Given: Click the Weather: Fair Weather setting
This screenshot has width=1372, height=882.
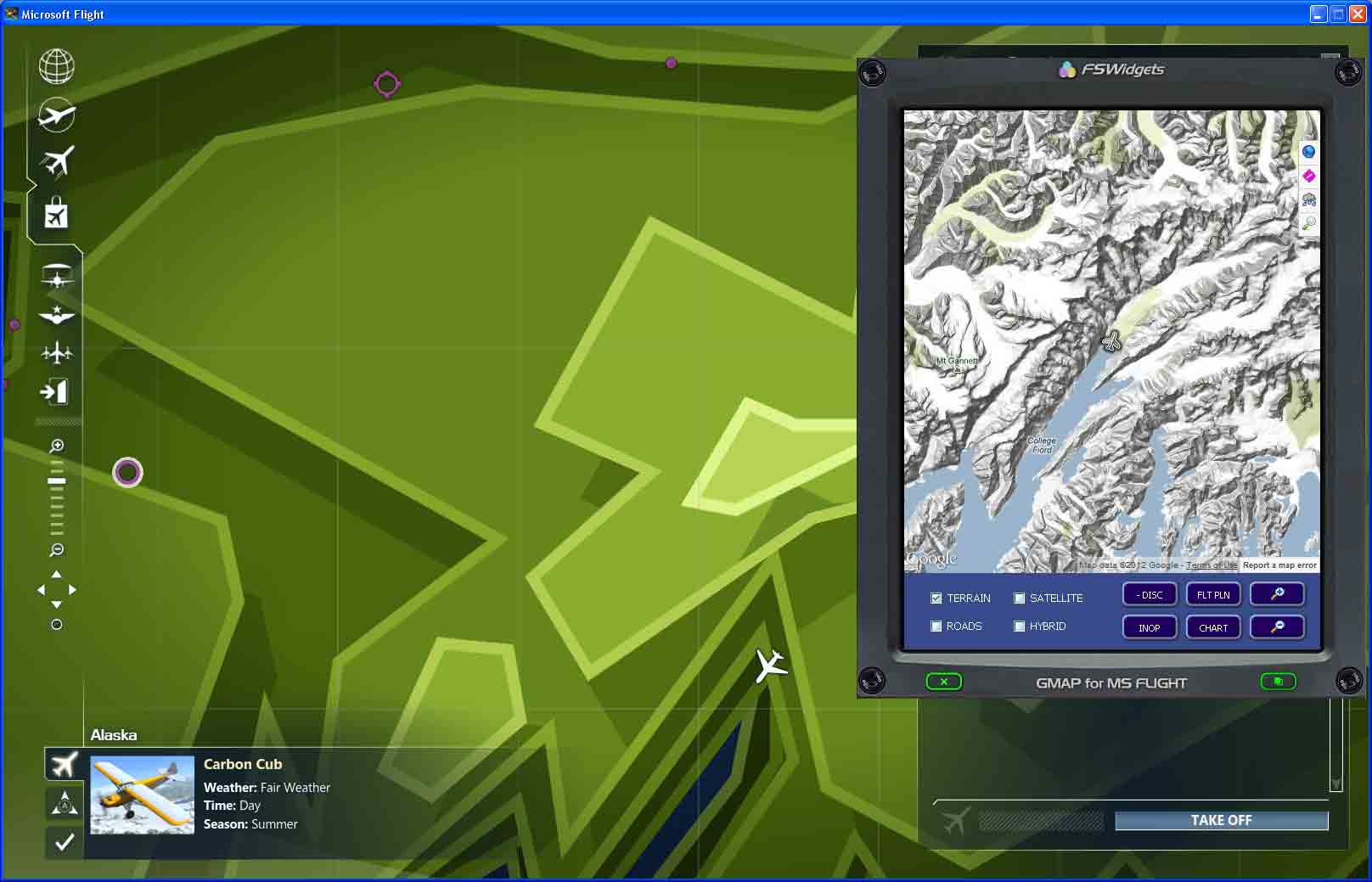Looking at the screenshot, I should pos(267,788).
